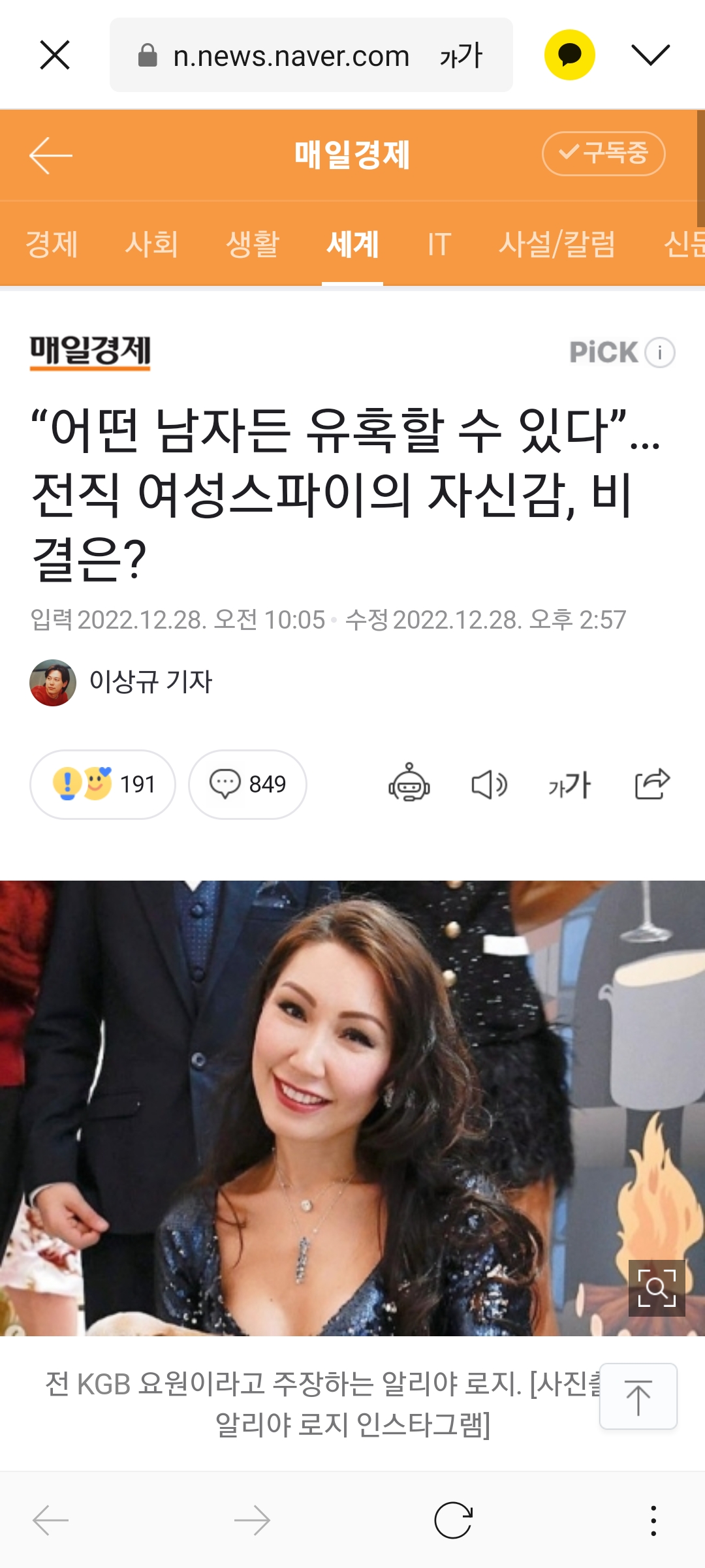Screen dimensions: 705x1568
Task: Switch to the 사회 tab
Action: click(151, 244)
